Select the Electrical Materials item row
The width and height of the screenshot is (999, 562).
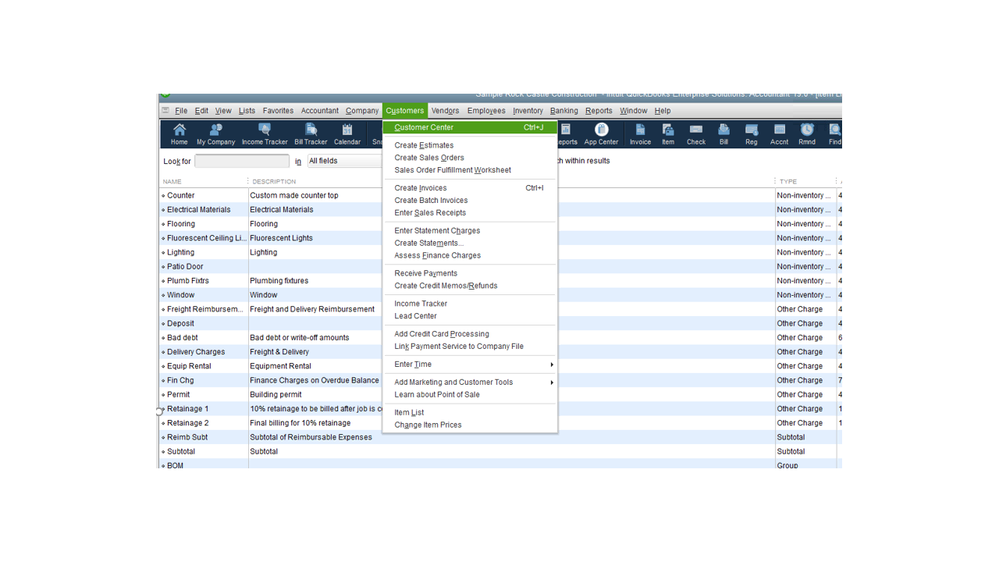tap(499, 210)
